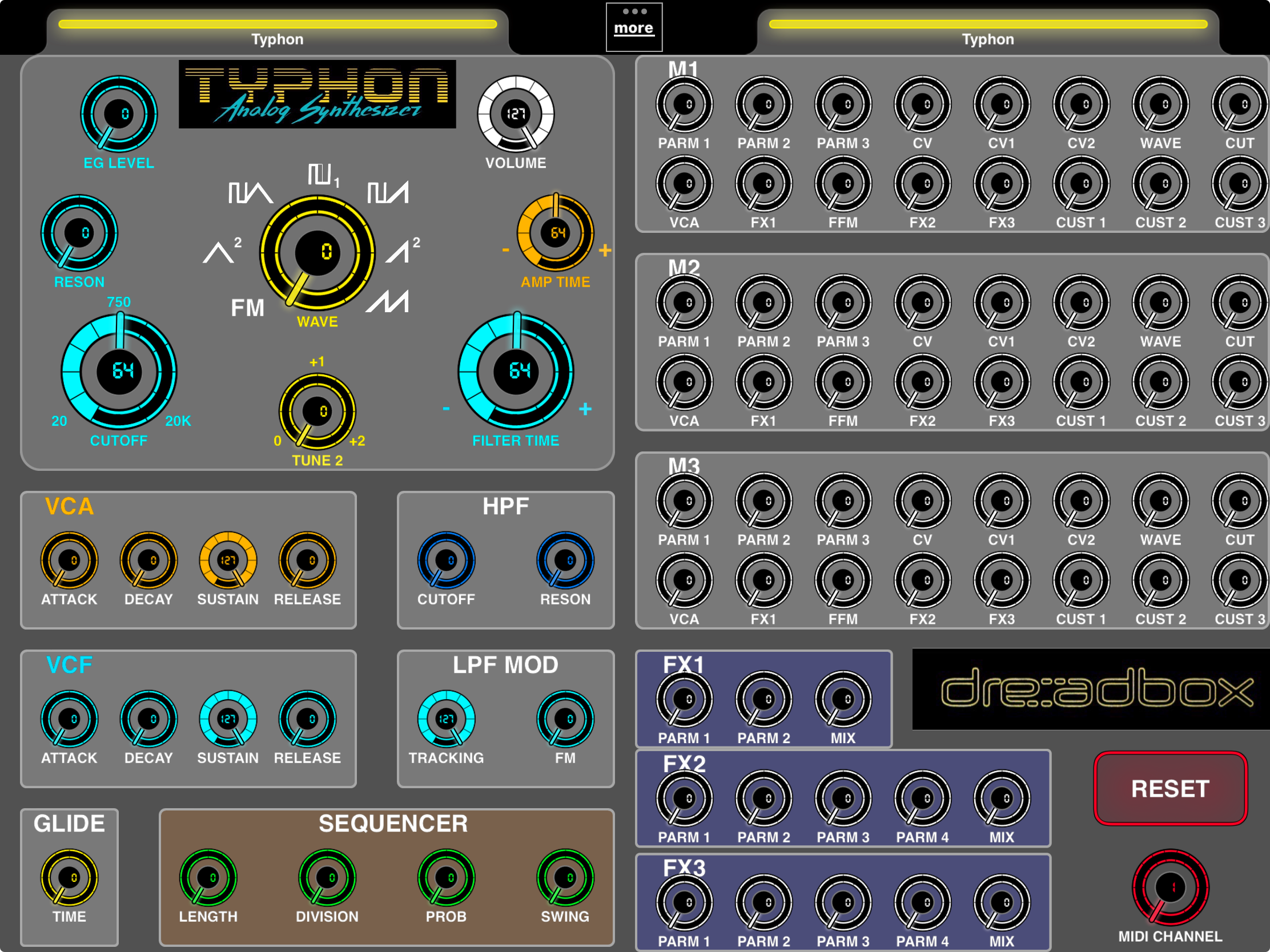Click the VCA DECAY knob
The height and width of the screenshot is (952, 1270).
pyautogui.click(x=148, y=560)
